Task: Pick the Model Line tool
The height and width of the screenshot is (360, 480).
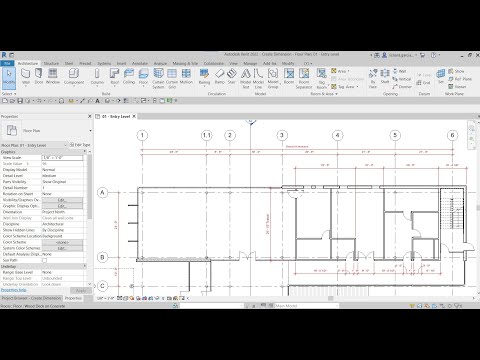Action: click(258, 79)
